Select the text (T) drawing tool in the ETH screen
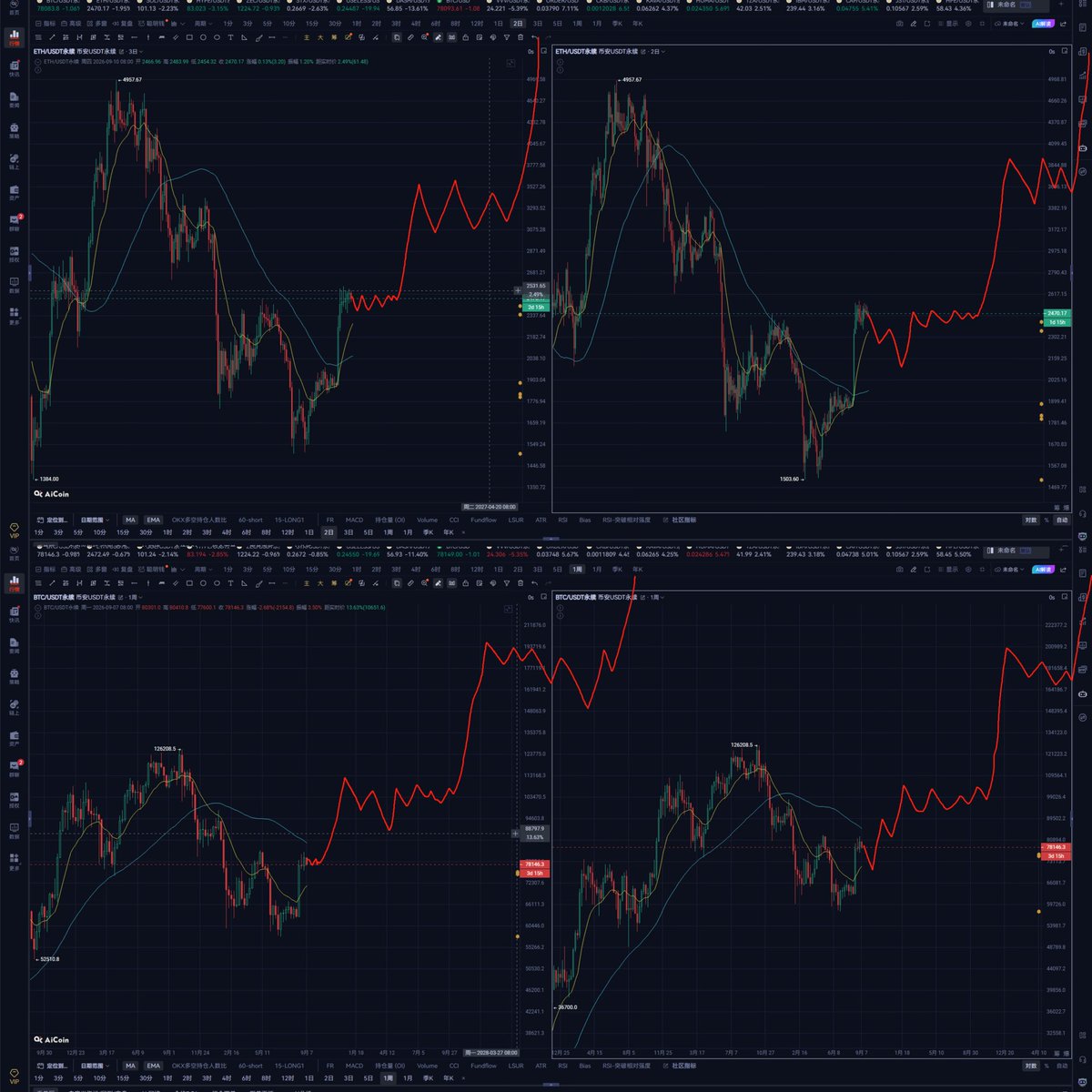Viewport: 1092px width, 1092px height. [230, 37]
